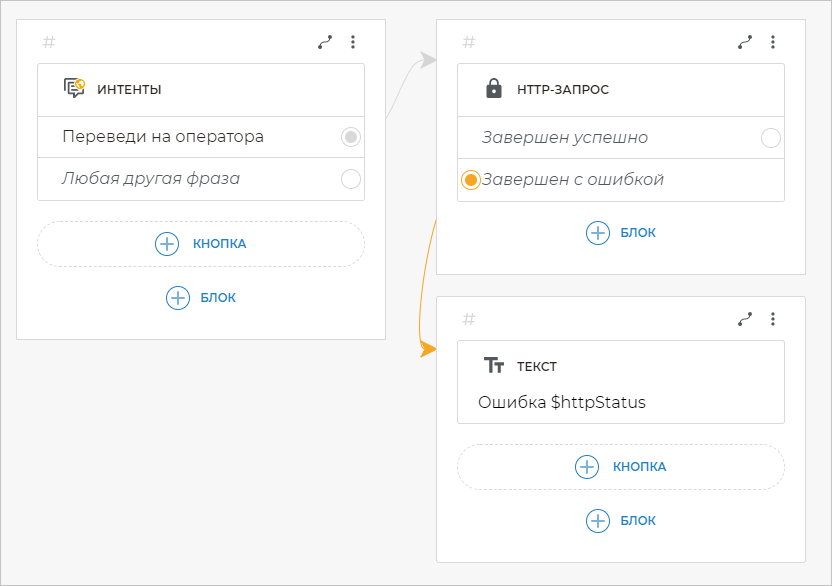The image size is (832, 586).
Task: Click the connection curve icon on Text card
Action: tap(745, 319)
